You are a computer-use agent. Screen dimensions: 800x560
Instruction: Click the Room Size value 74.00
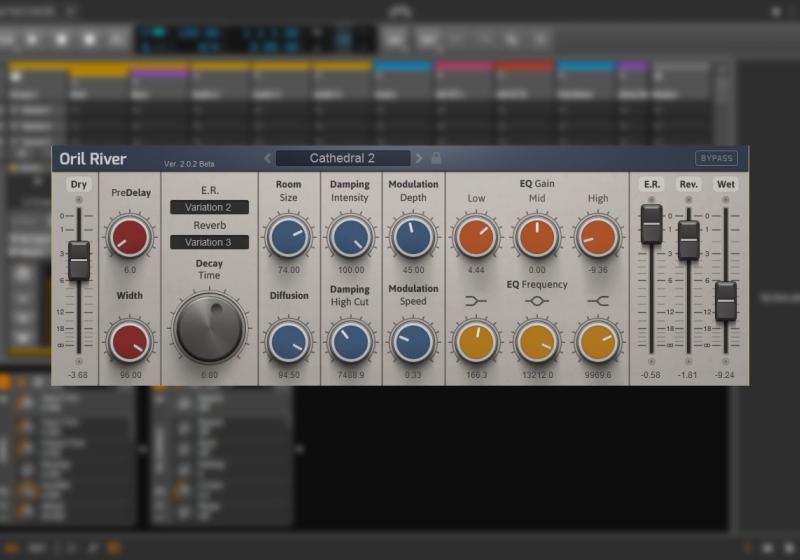288,270
